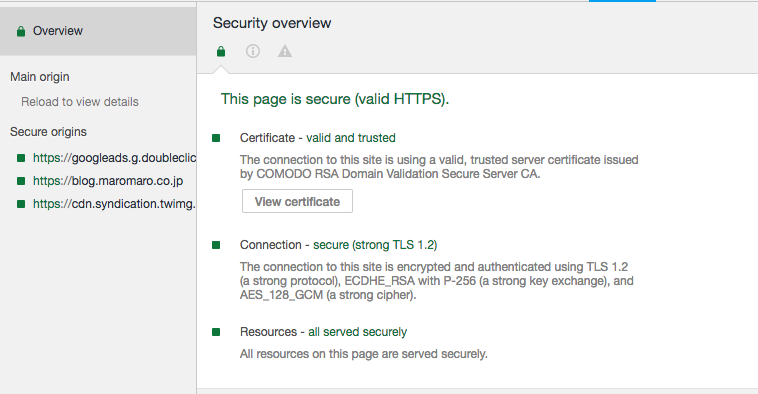Click green square beside cdn.syndication.twimg origin

(x=21, y=204)
